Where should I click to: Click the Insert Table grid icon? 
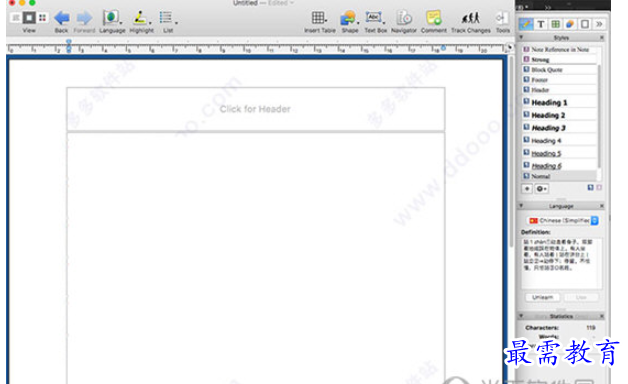318,18
